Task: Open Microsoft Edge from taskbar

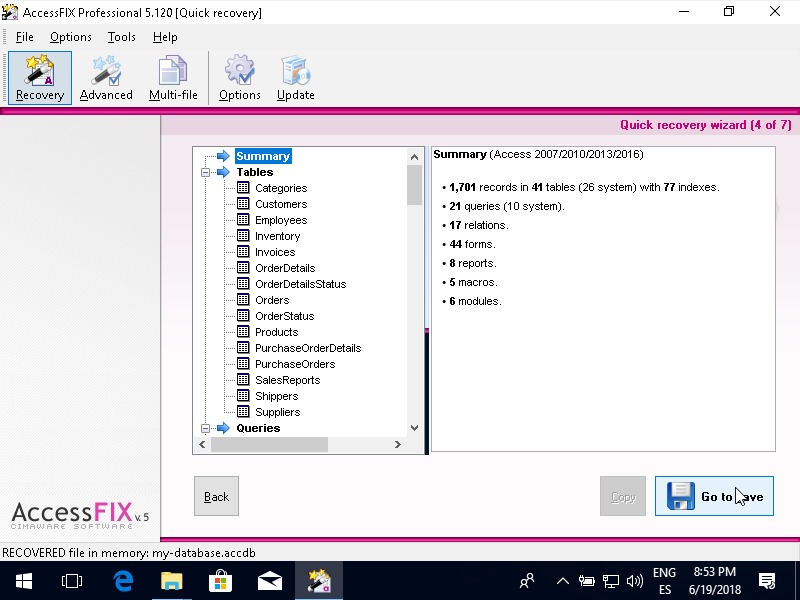Action: point(123,580)
